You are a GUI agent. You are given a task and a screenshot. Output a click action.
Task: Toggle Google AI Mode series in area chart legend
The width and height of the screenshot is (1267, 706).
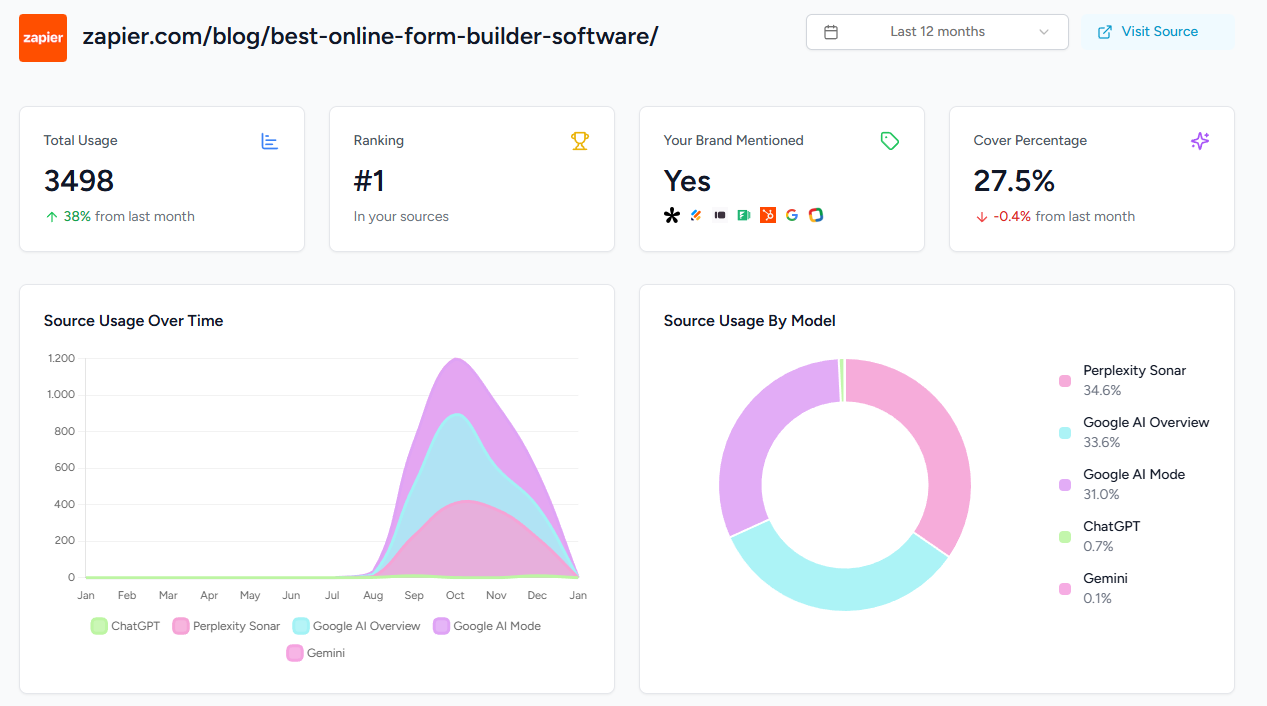[486, 626]
